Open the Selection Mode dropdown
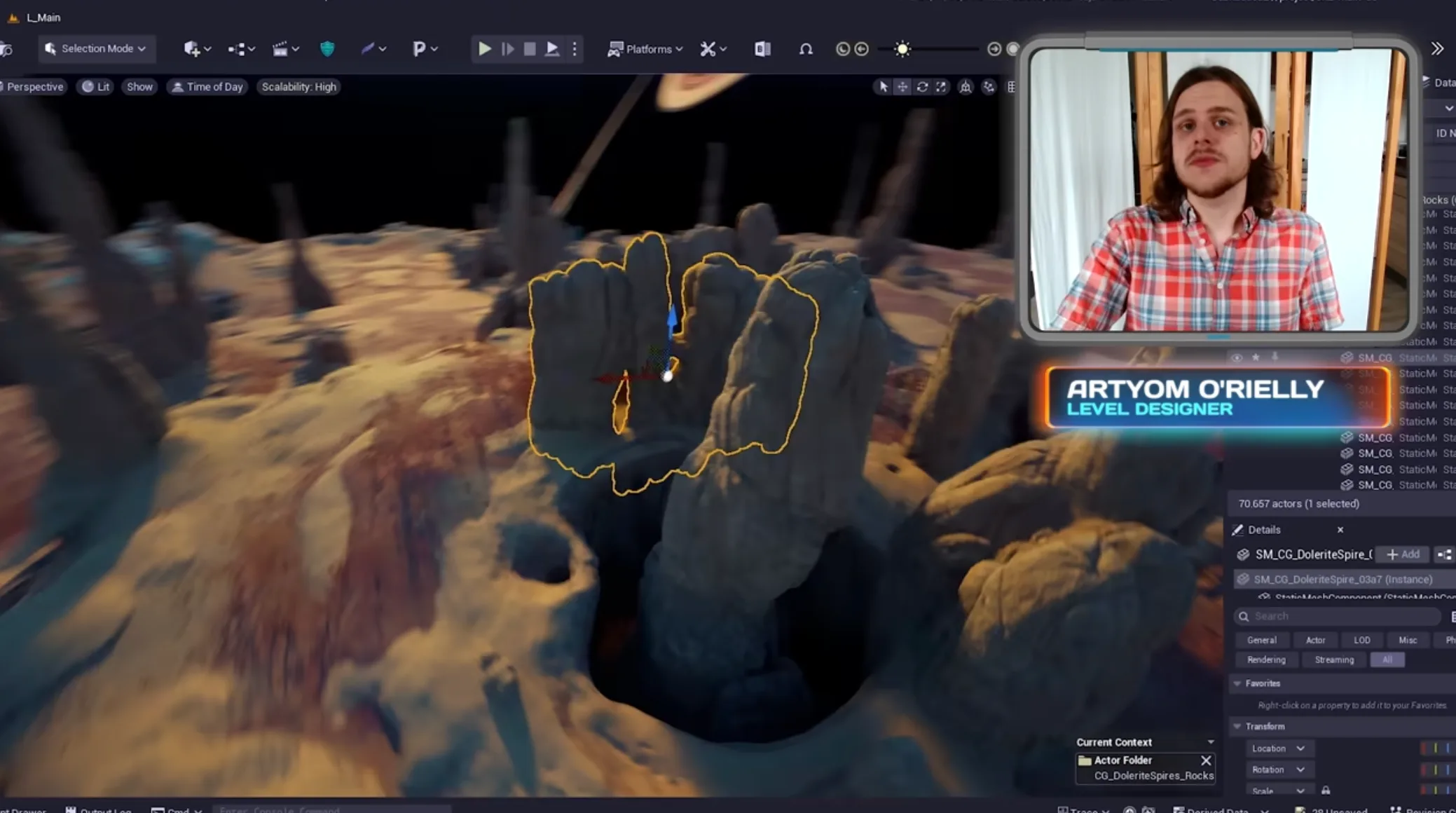The image size is (1456, 813). tap(96, 48)
